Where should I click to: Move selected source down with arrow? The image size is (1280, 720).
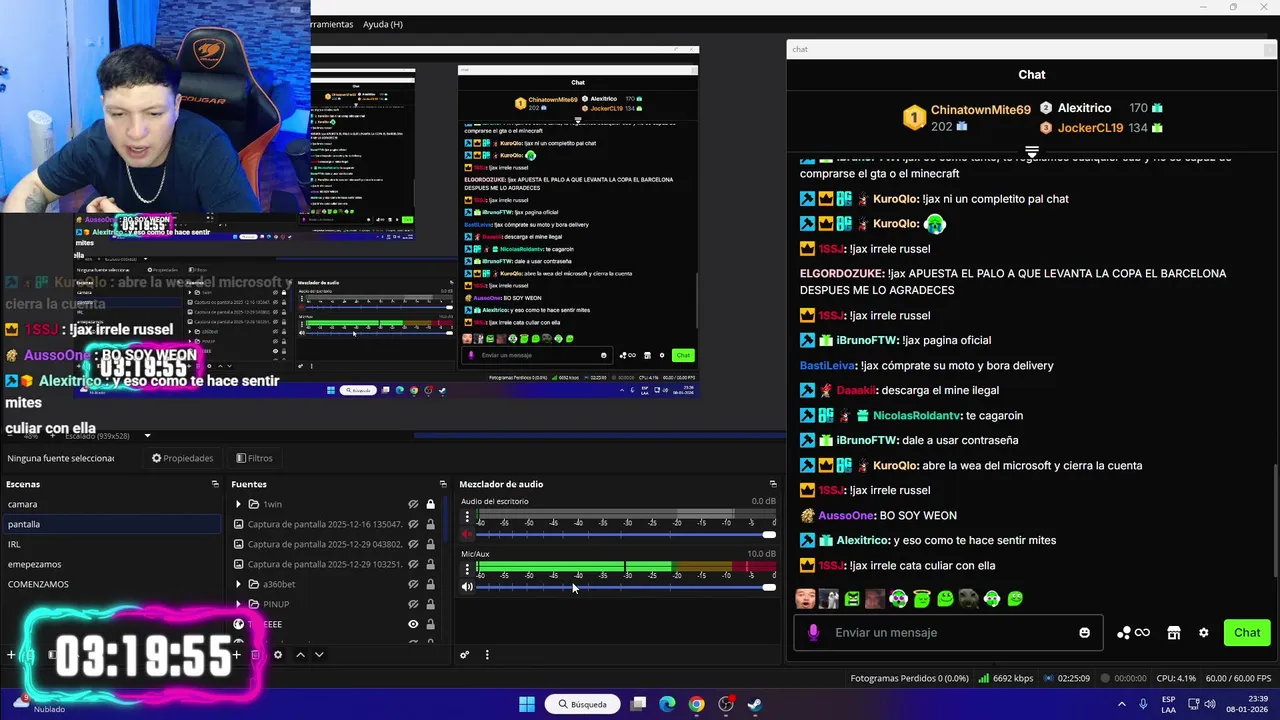(x=319, y=655)
